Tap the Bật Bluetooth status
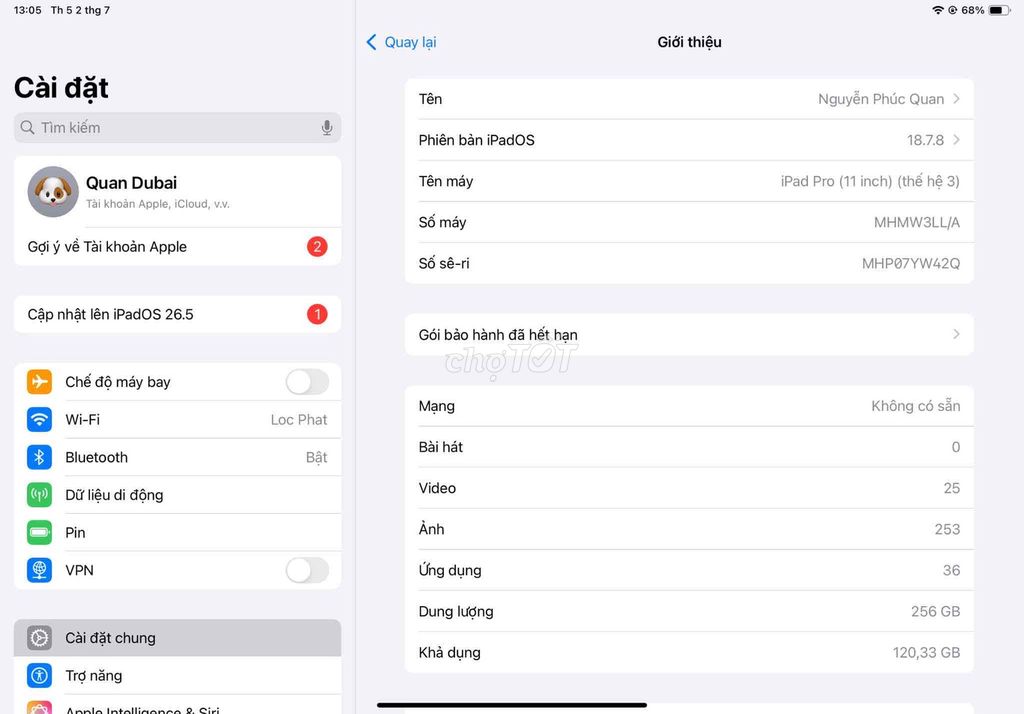 (316, 457)
